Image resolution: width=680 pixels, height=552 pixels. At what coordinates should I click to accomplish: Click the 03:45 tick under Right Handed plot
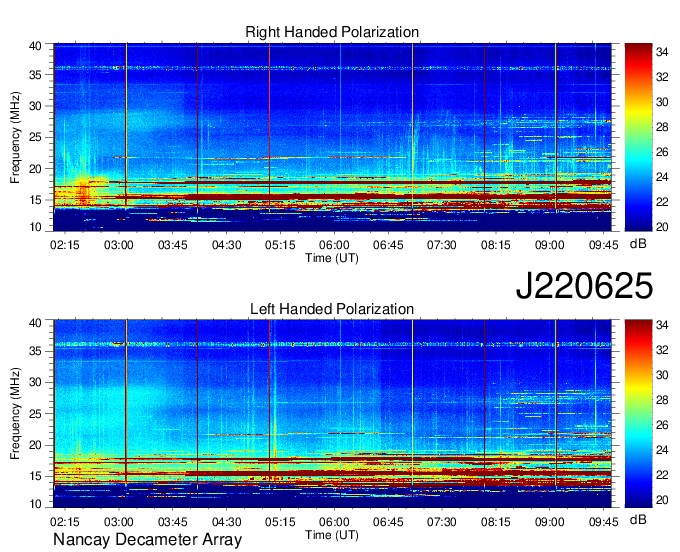coord(173,245)
